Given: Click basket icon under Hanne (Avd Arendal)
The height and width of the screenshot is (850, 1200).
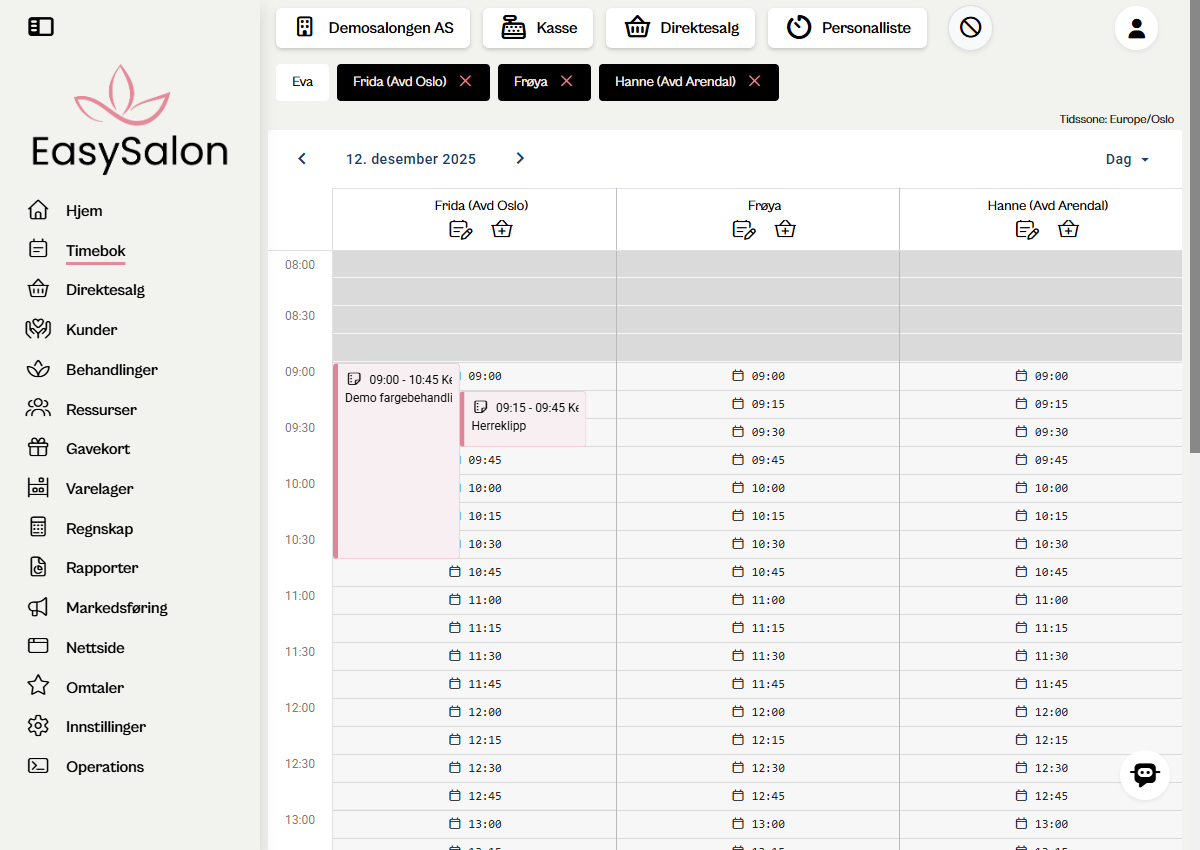Looking at the screenshot, I should (1068, 230).
